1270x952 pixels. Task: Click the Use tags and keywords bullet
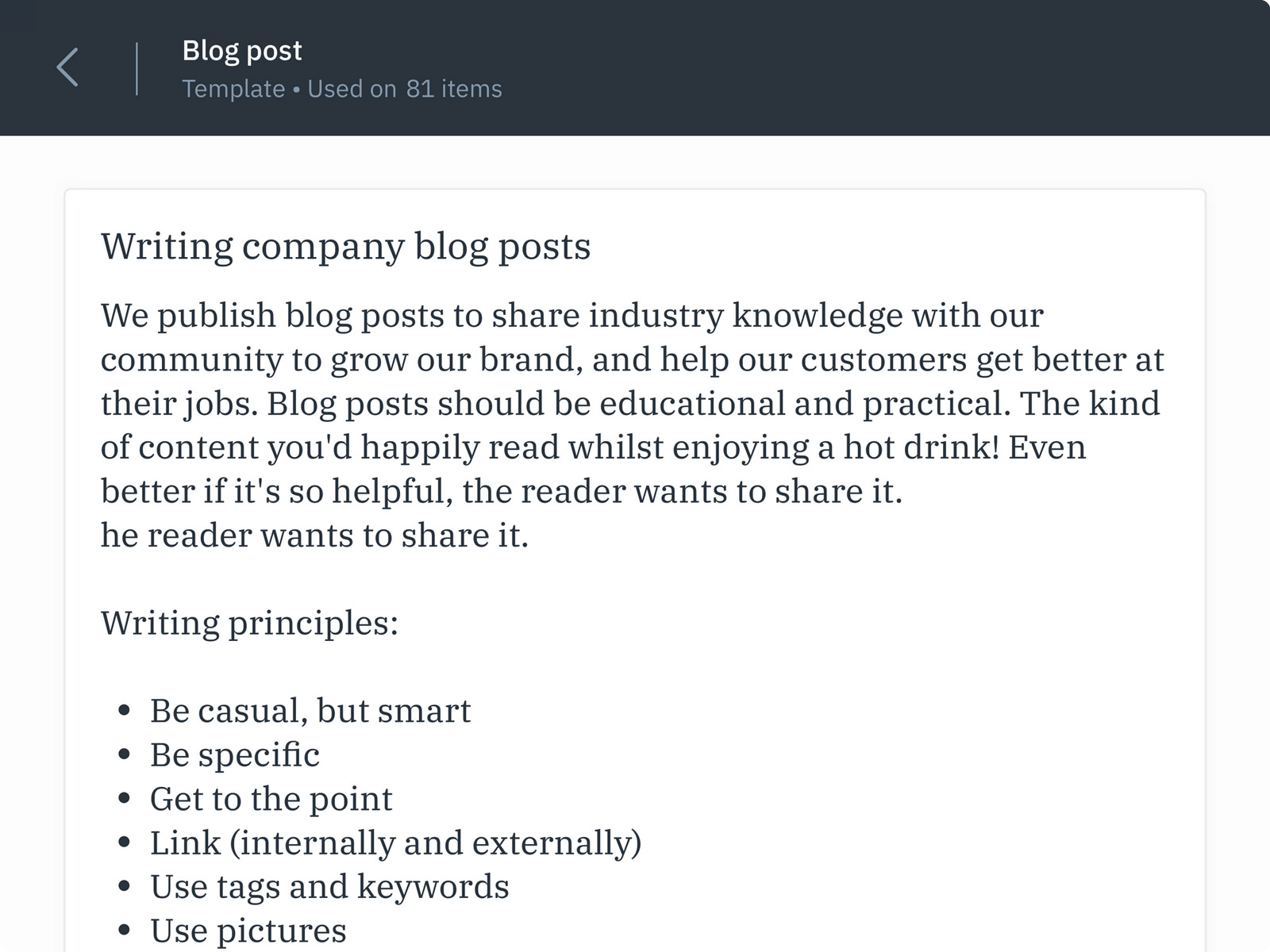[x=329, y=886]
